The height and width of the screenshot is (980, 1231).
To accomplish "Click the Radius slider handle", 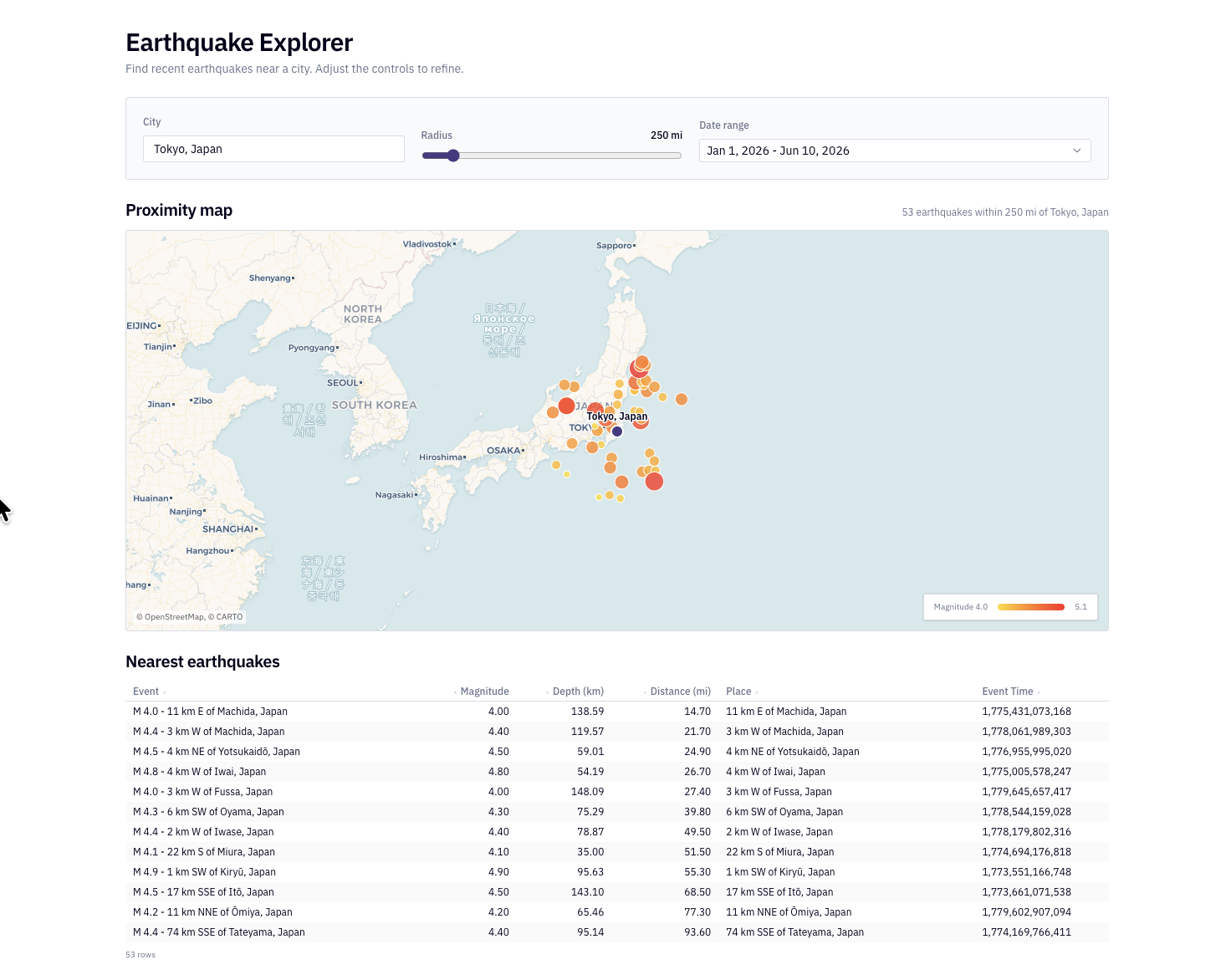I will tap(453, 156).
